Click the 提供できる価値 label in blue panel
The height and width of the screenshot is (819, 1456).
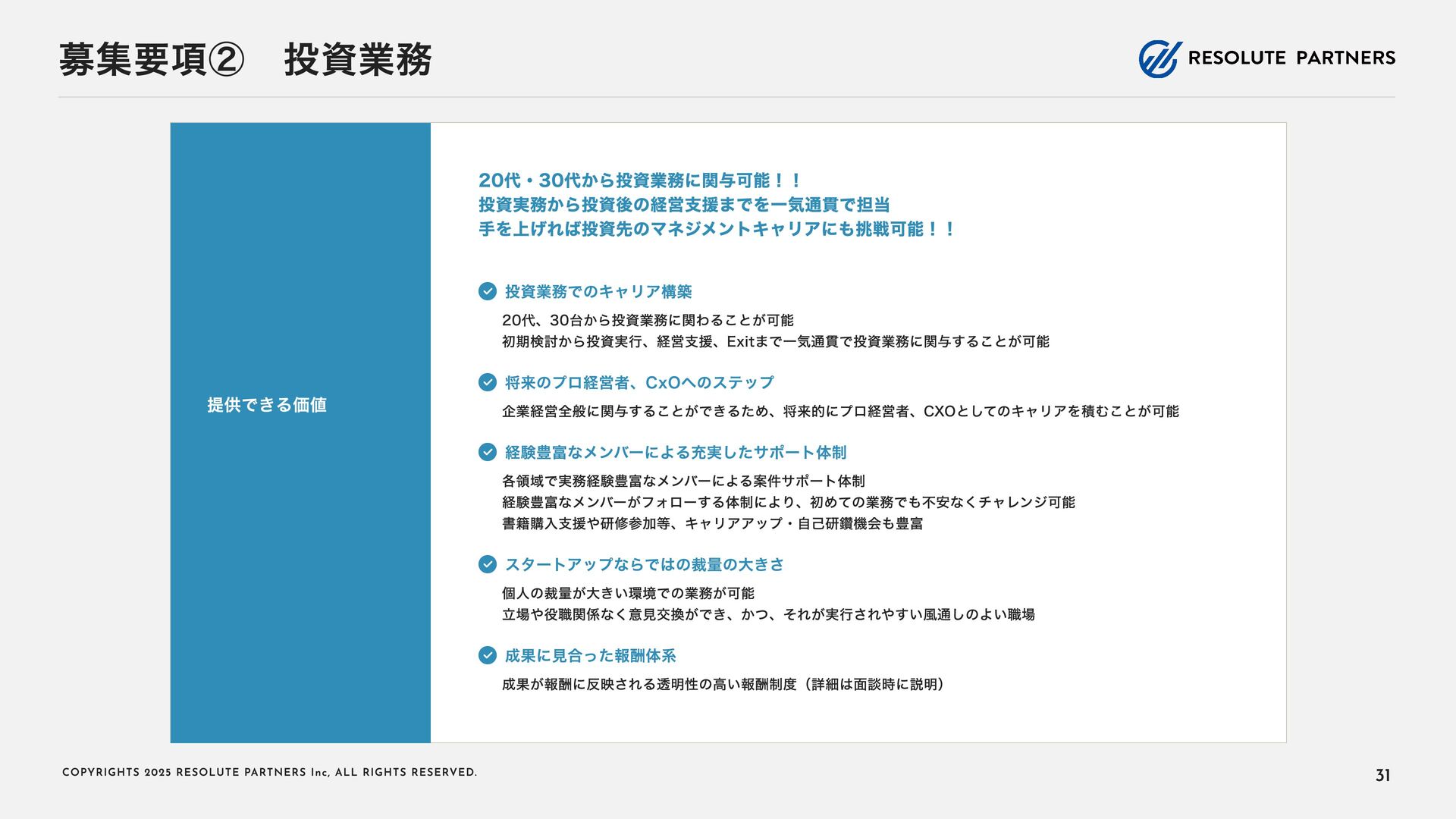pyautogui.click(x=267, y=405)
